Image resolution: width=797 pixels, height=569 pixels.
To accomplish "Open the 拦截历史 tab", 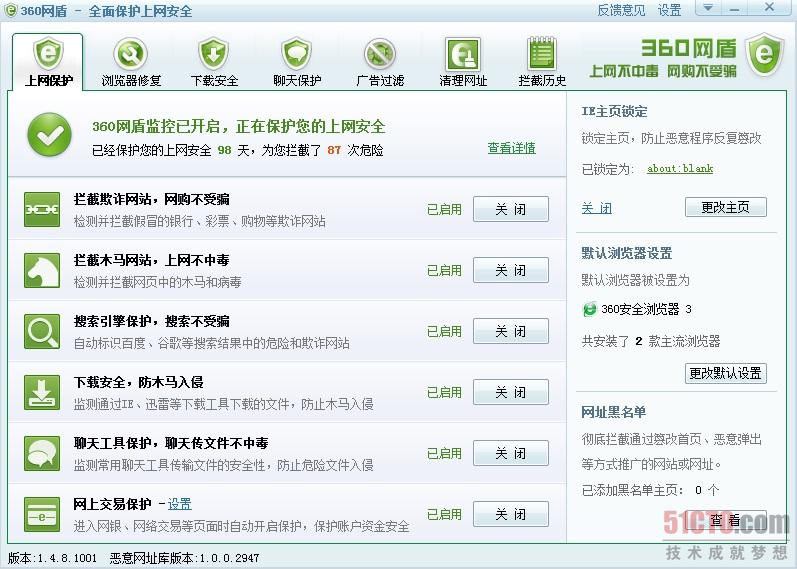I will (x=542, y=62).
